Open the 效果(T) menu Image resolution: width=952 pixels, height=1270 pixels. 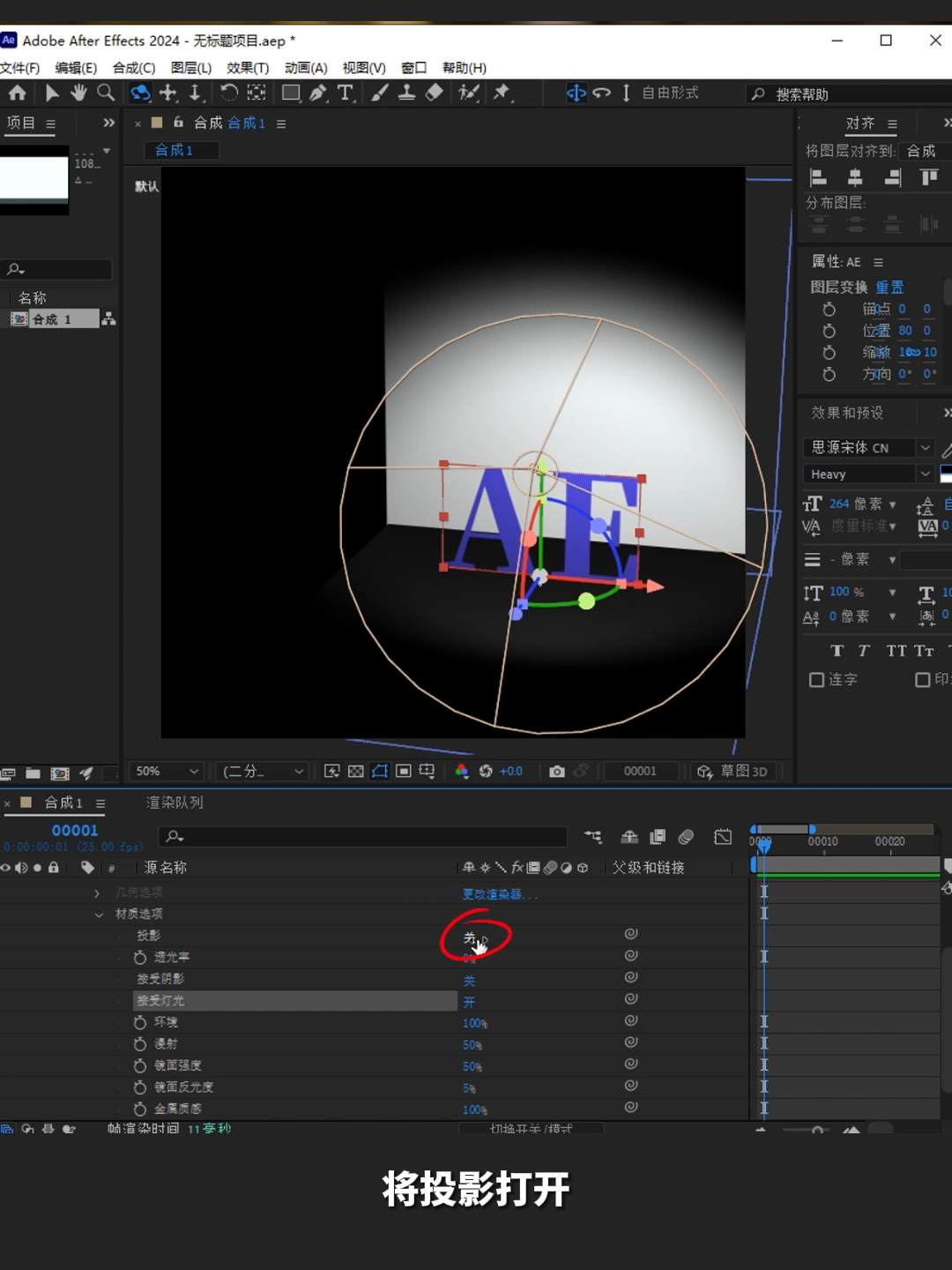tap(248, 68)
